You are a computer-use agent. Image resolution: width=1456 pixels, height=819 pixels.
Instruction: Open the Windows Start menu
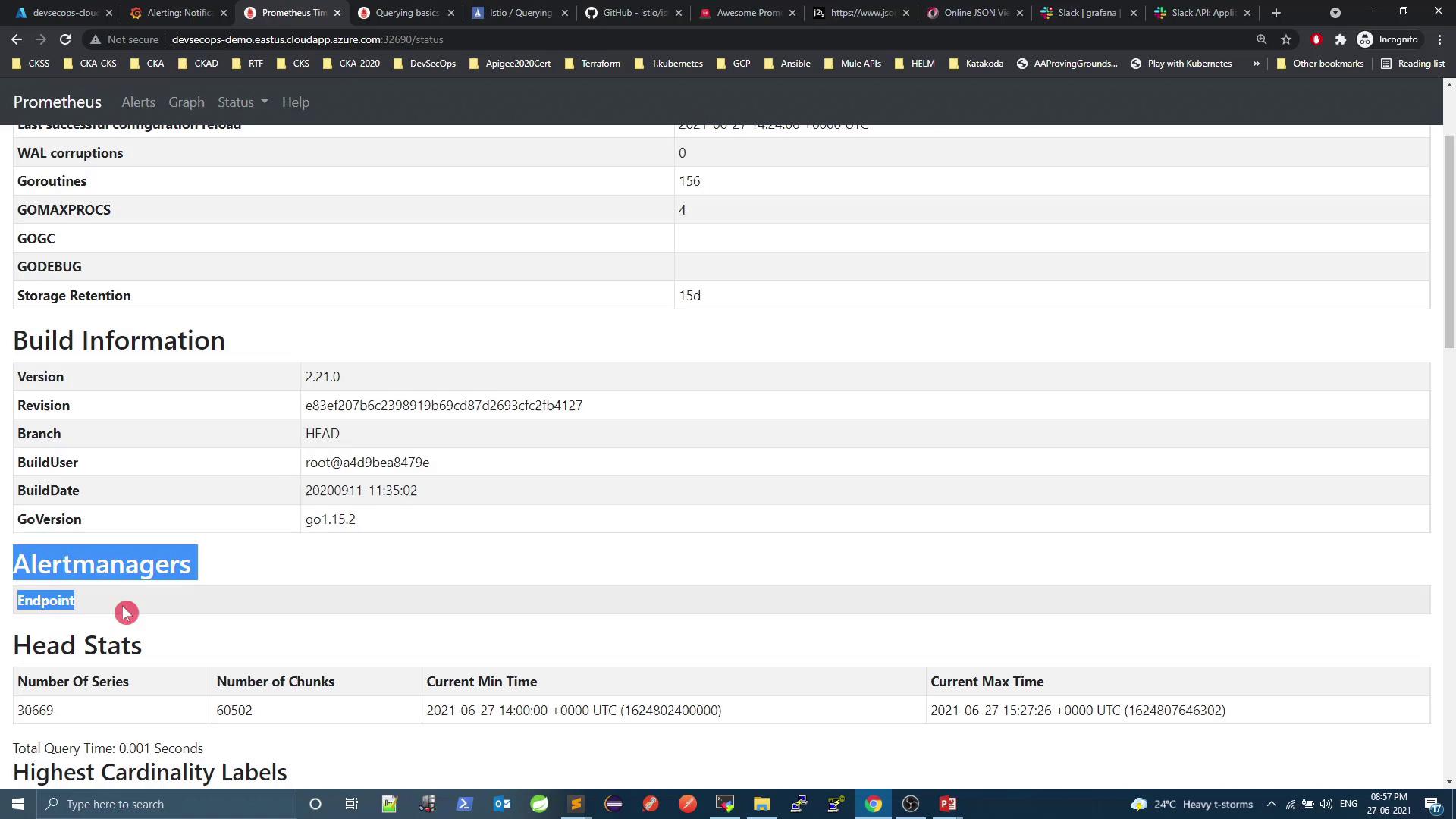click(x=18, y=804)
